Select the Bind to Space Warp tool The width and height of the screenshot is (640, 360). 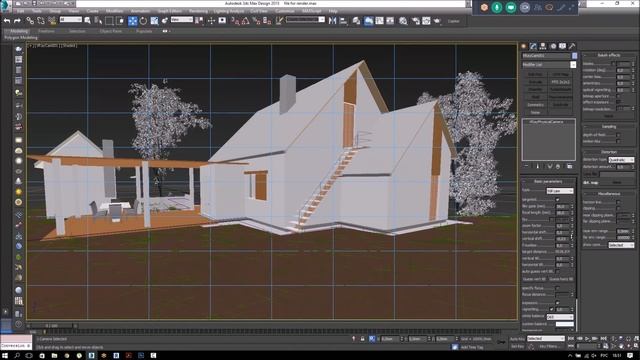click(52, 20)
